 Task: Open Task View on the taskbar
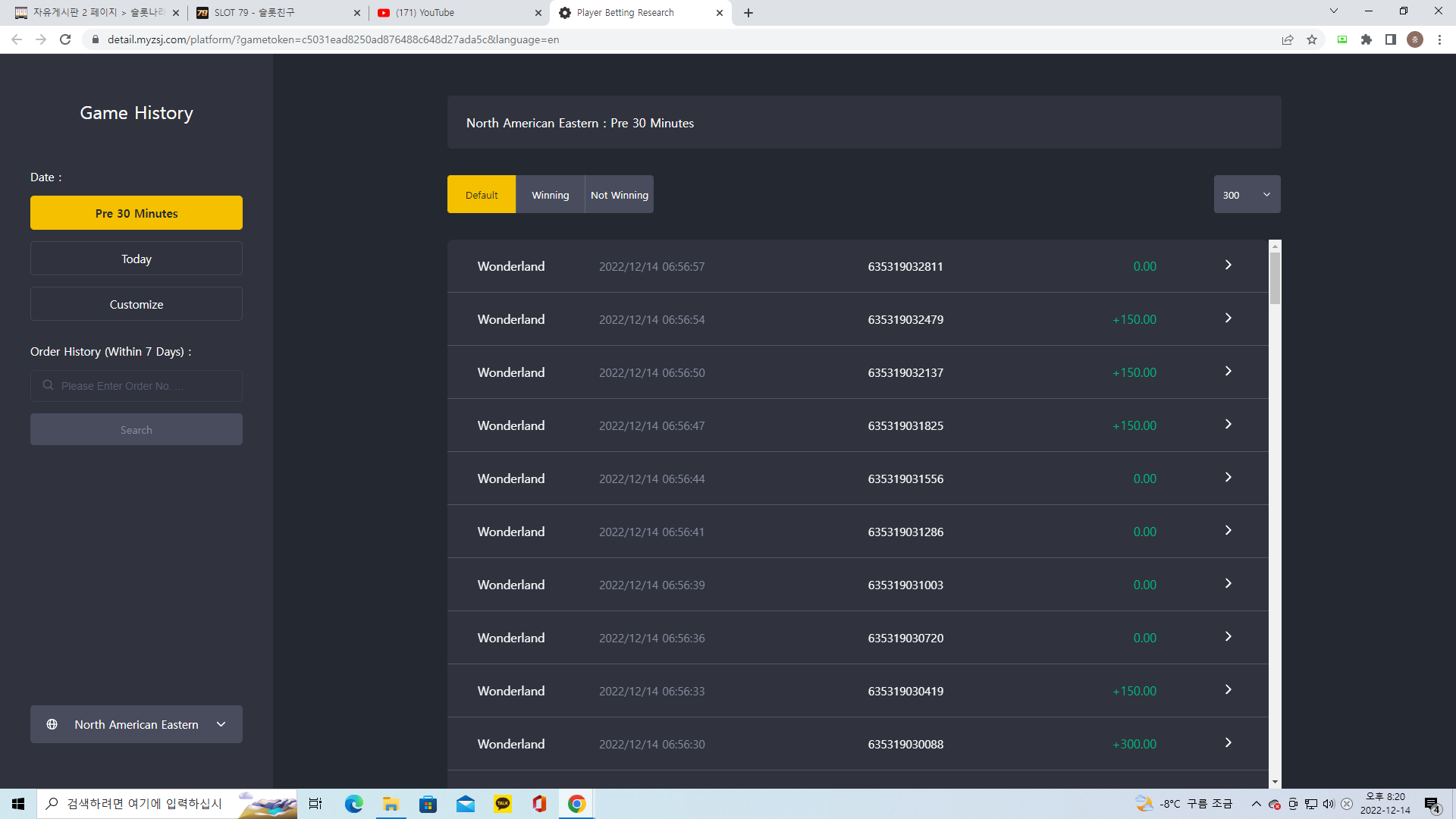315,804
